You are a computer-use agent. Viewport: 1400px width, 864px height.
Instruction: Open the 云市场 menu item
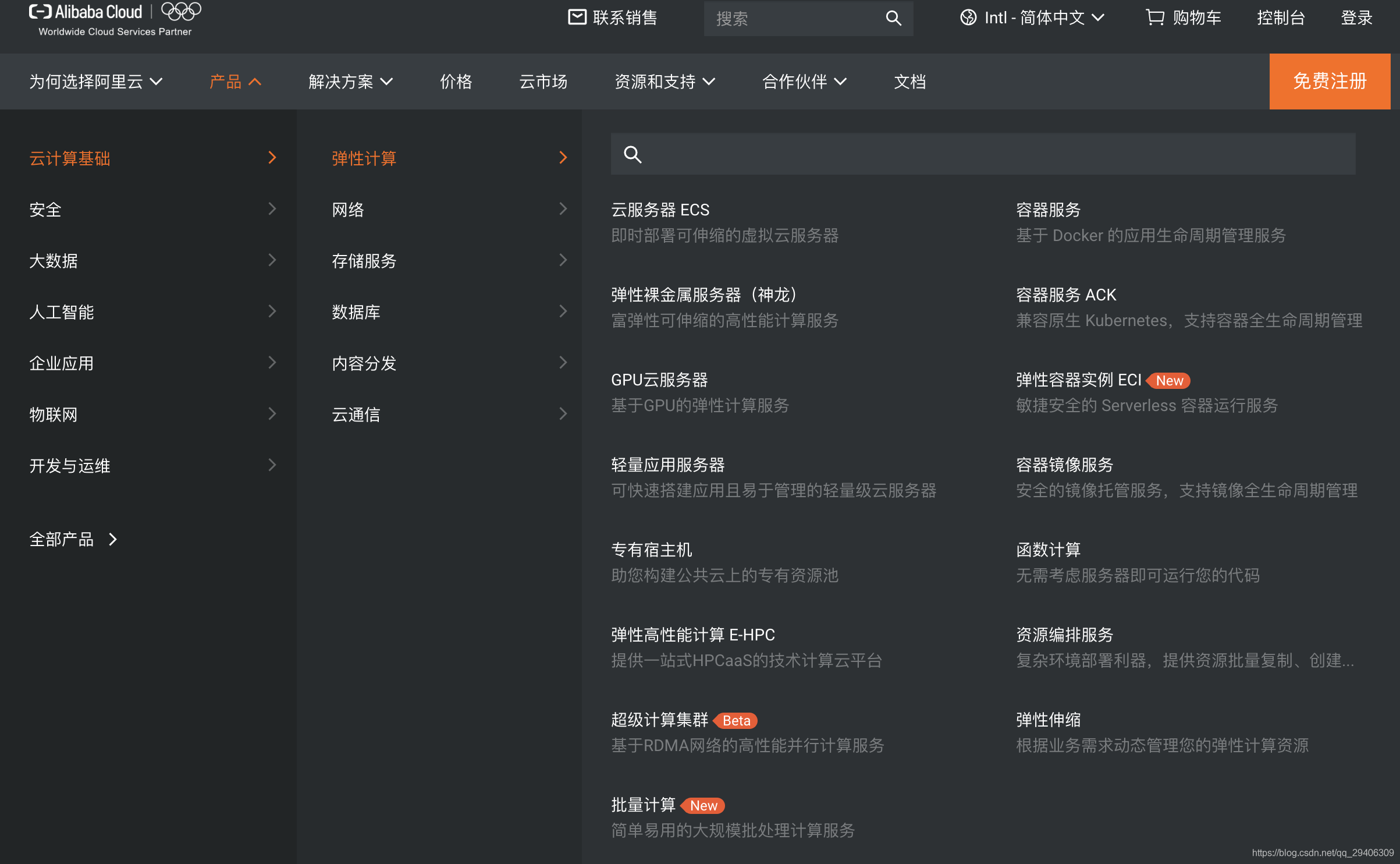543,82
